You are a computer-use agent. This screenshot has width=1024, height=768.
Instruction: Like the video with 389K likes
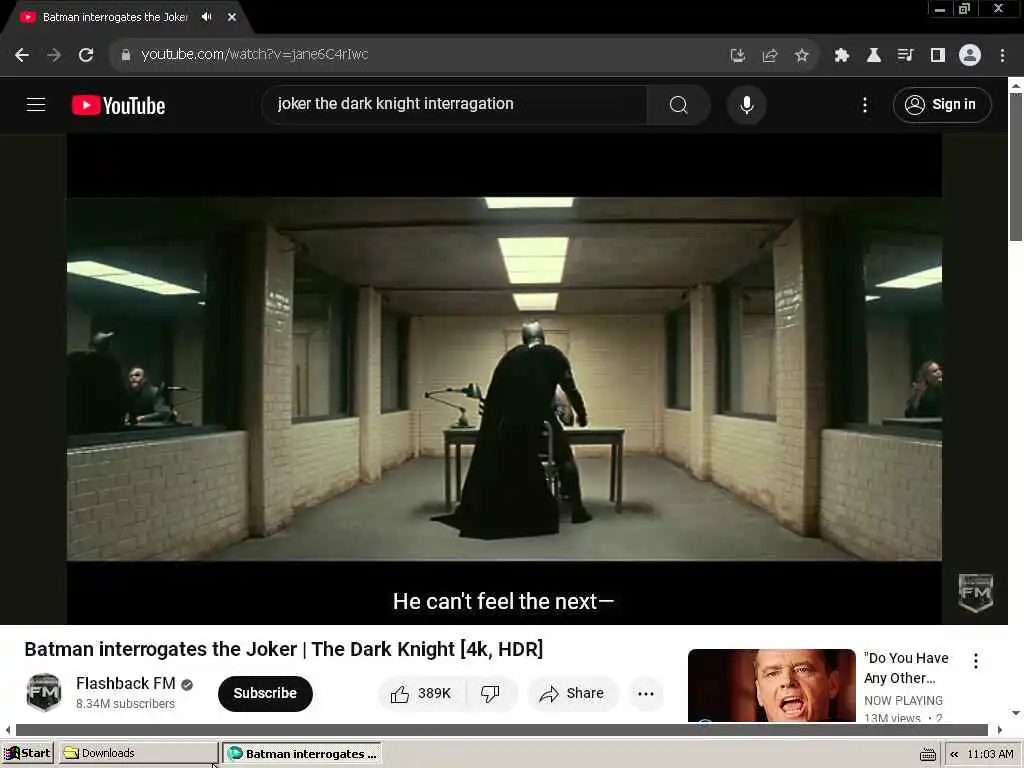point(421,694)
